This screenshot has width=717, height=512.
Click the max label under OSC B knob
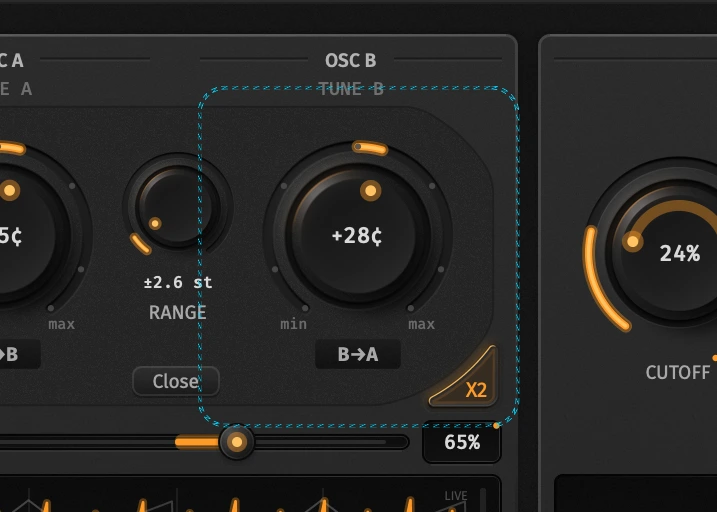coord(421,324)
